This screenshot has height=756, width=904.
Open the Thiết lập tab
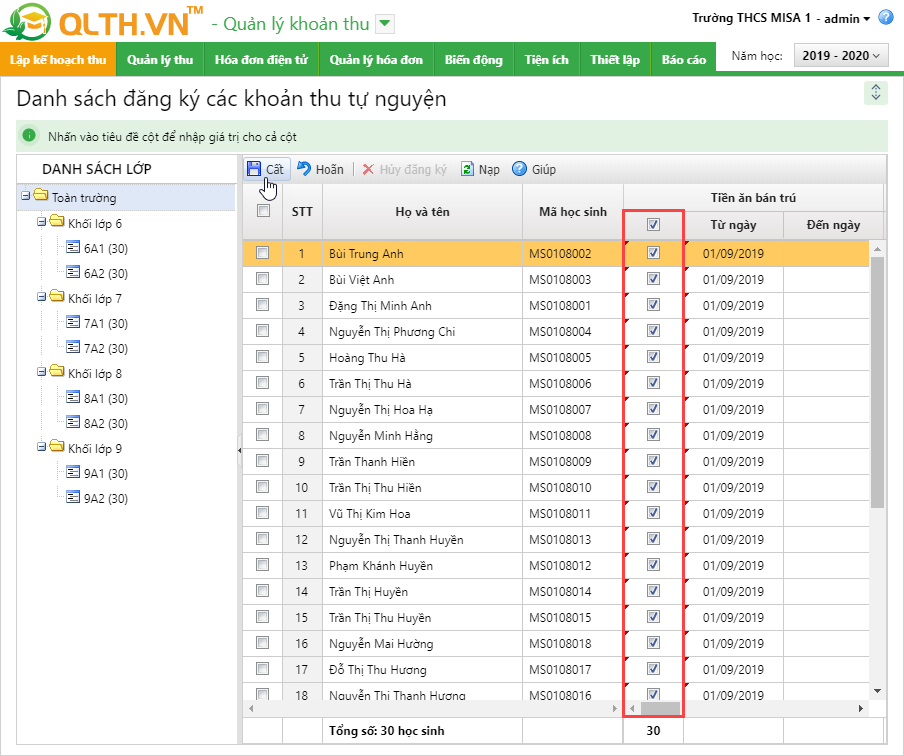pyautogui.click(x=615, y=59)
